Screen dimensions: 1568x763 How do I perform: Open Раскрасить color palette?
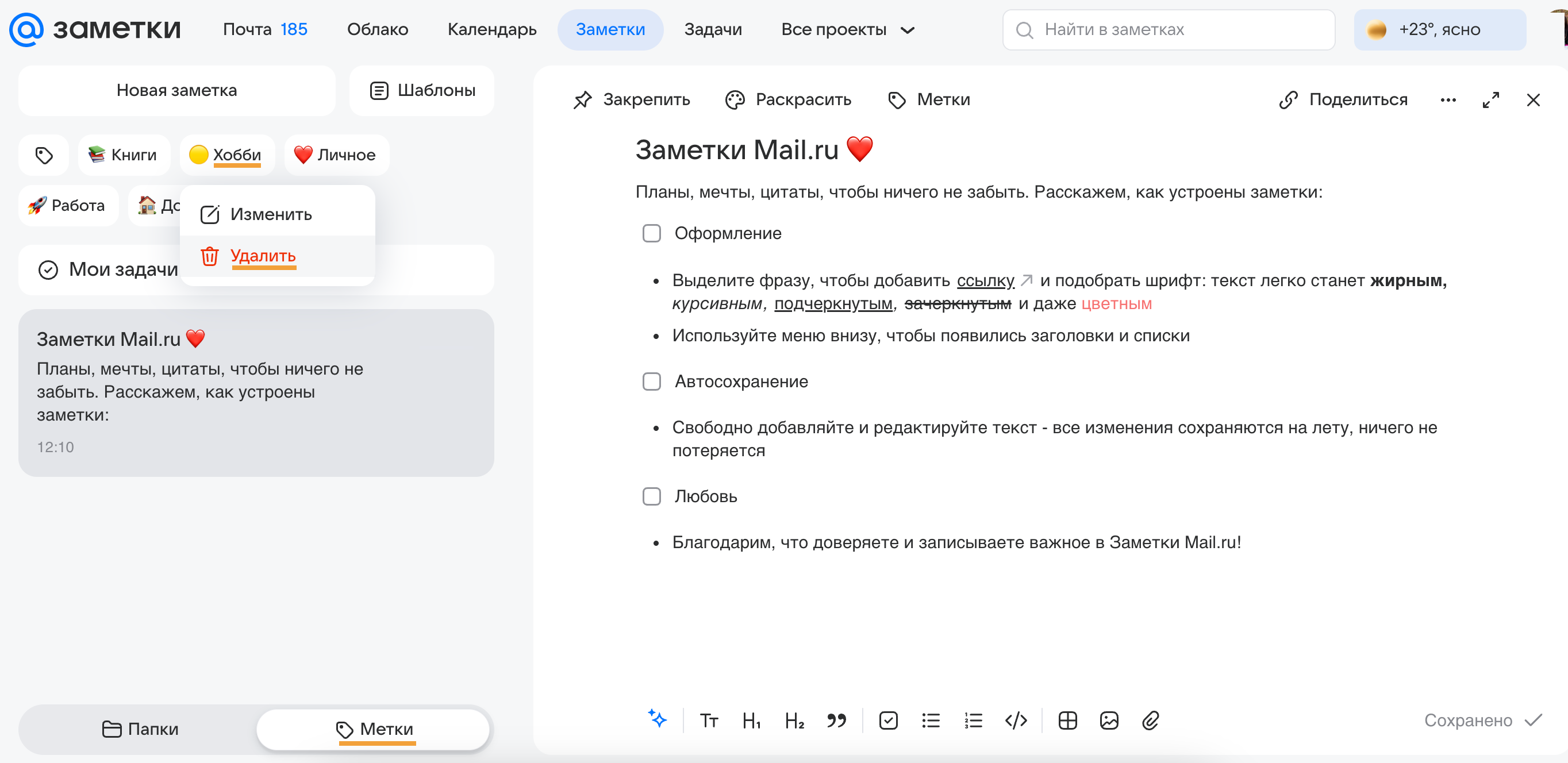pyautogui.click(x=788, y=99)
